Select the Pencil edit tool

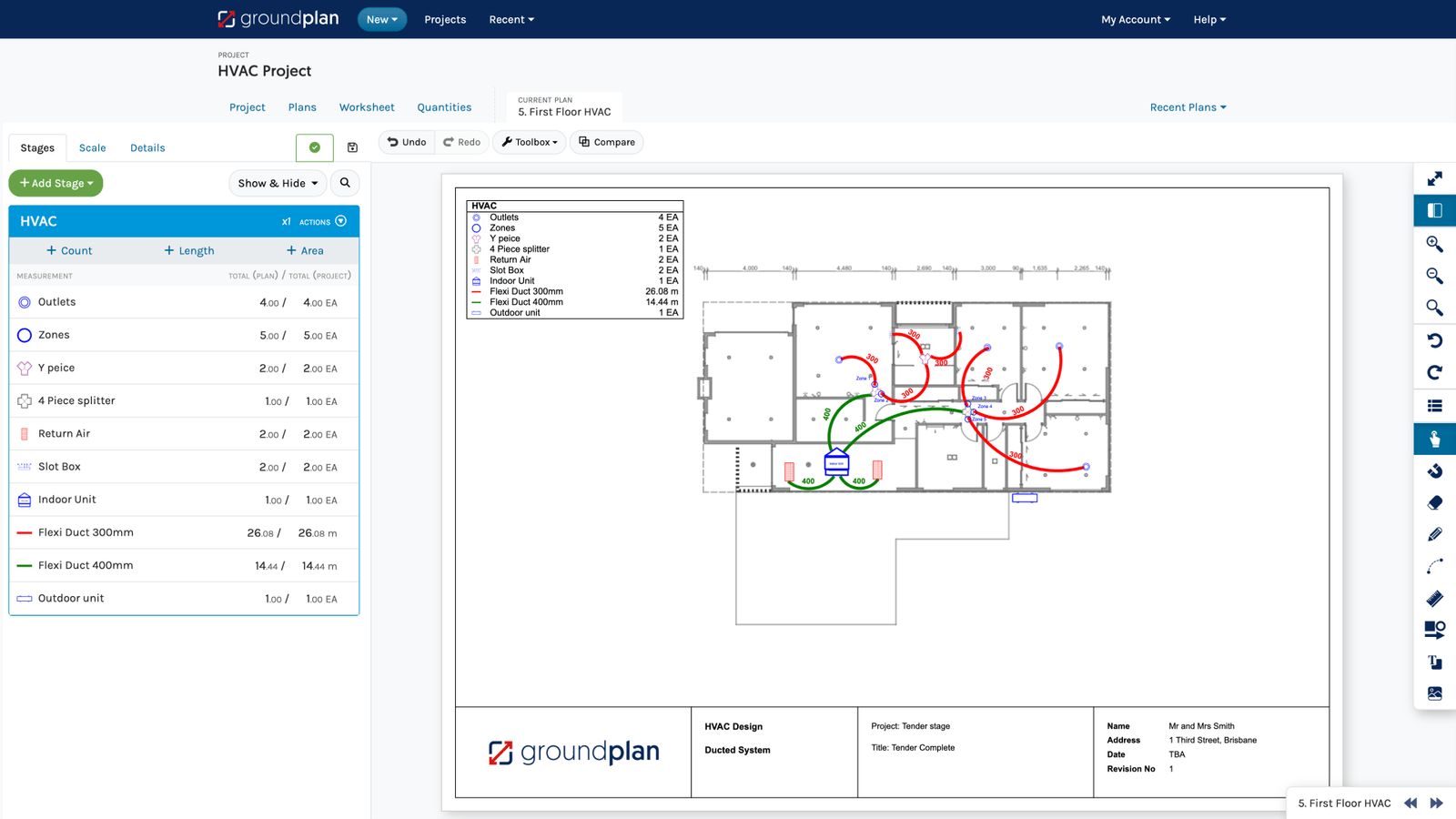[x=1434, y=533]
